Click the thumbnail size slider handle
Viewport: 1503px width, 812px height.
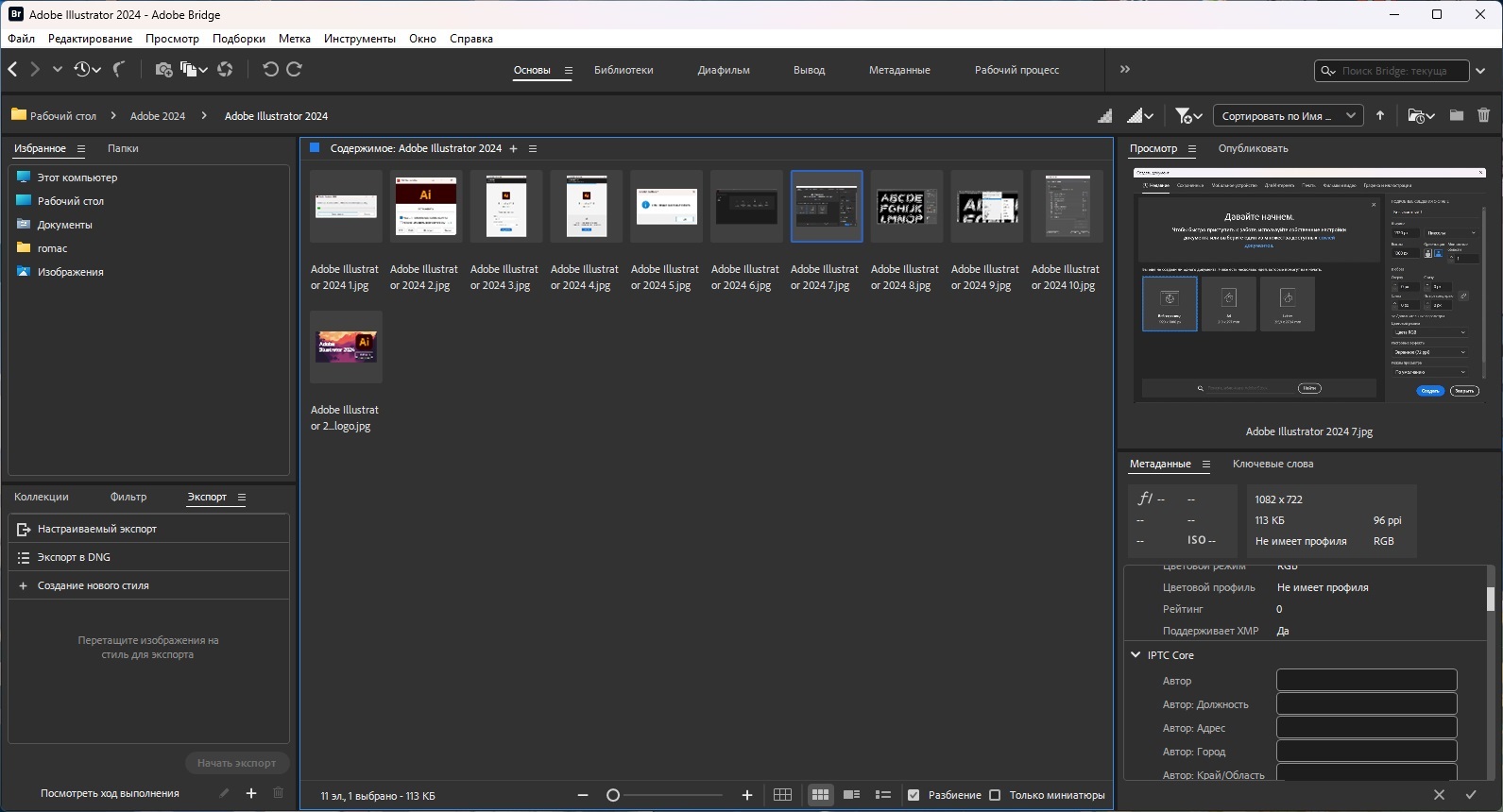(x=613, y=795)
